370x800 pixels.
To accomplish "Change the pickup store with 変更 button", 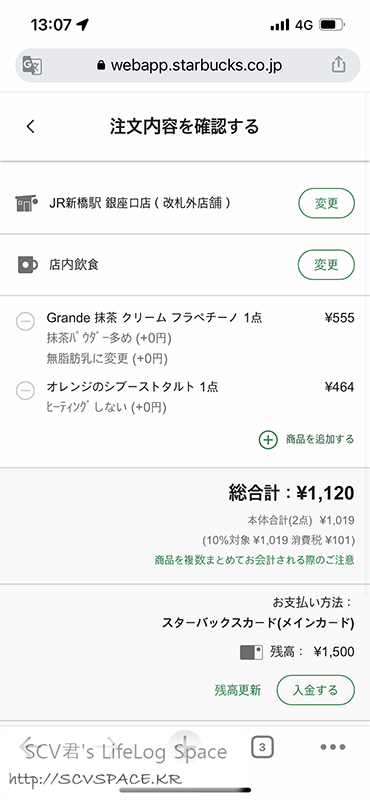I will click(x=326, y=204).
